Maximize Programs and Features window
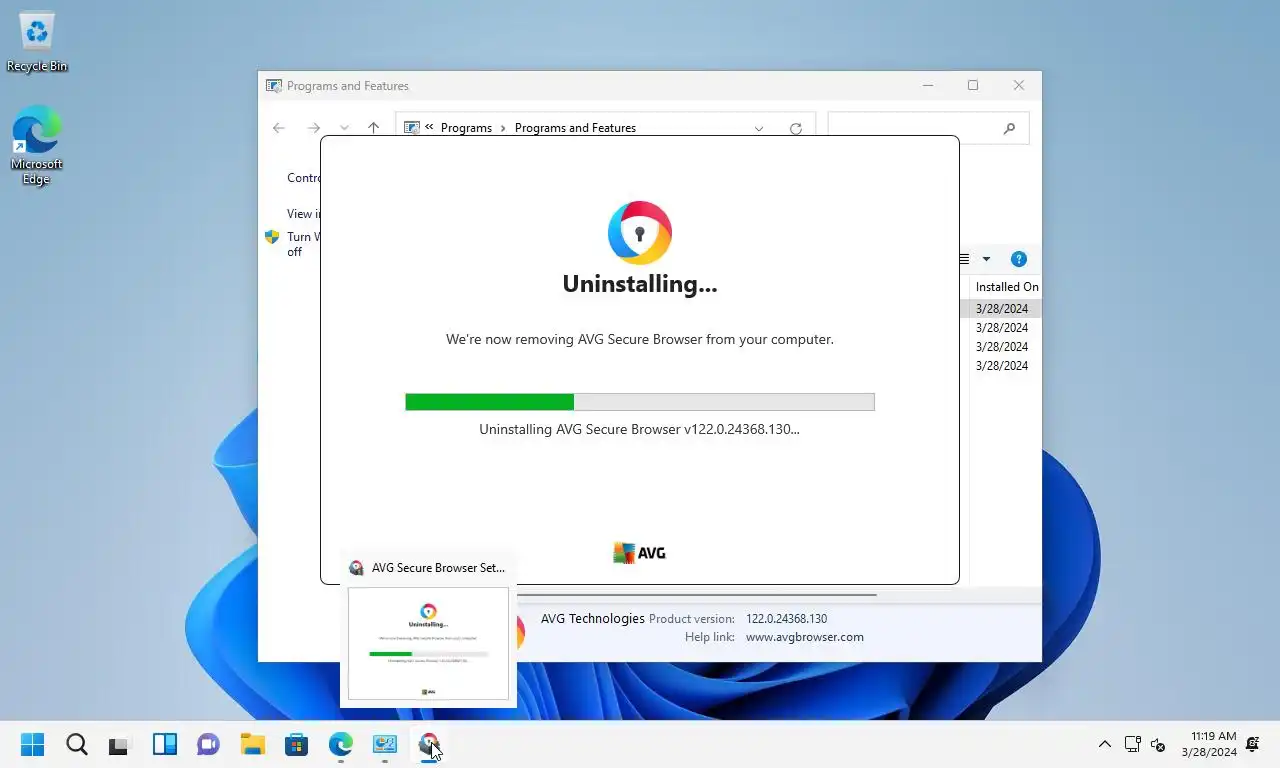 click(x=973, y=86)
